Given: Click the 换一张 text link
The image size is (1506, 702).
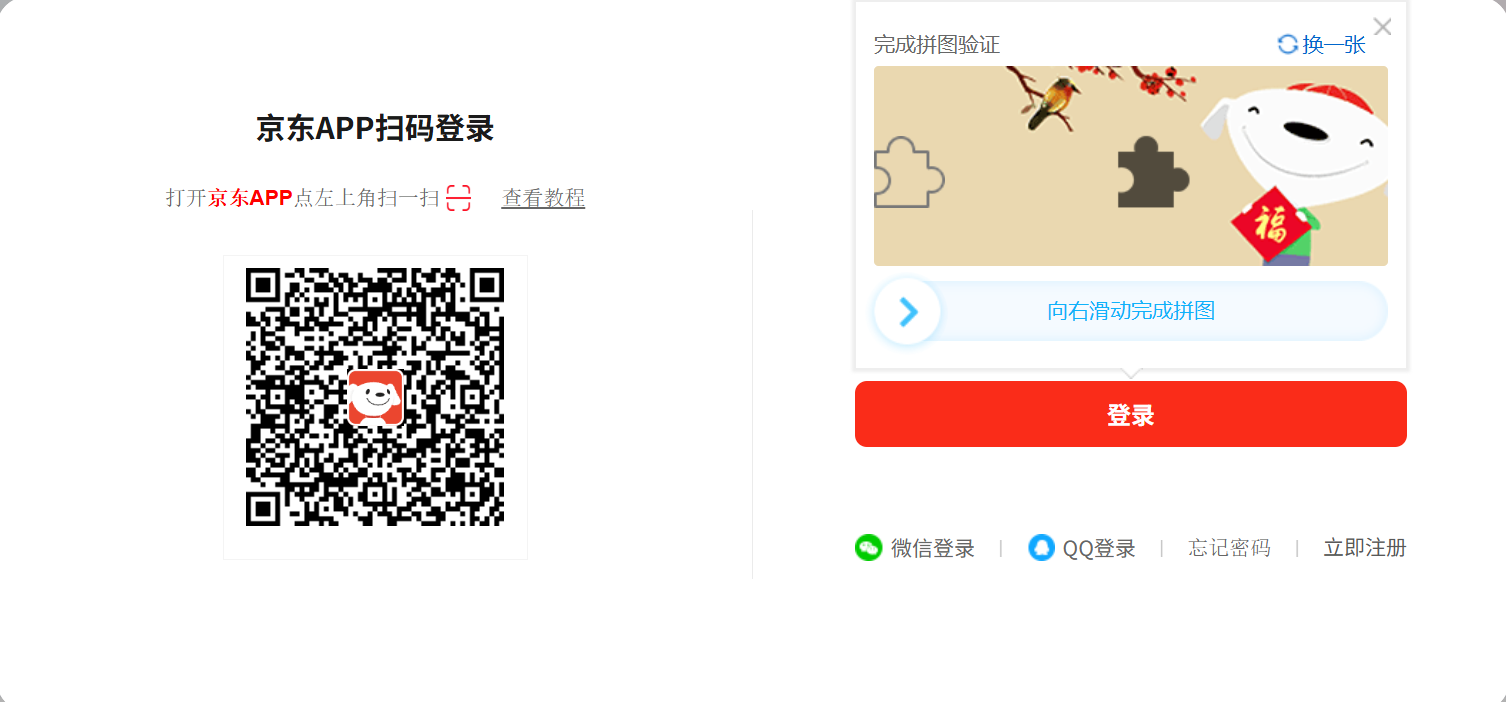Looking at the screenshot, I should pyautogui.click(x=1334, y=45).
